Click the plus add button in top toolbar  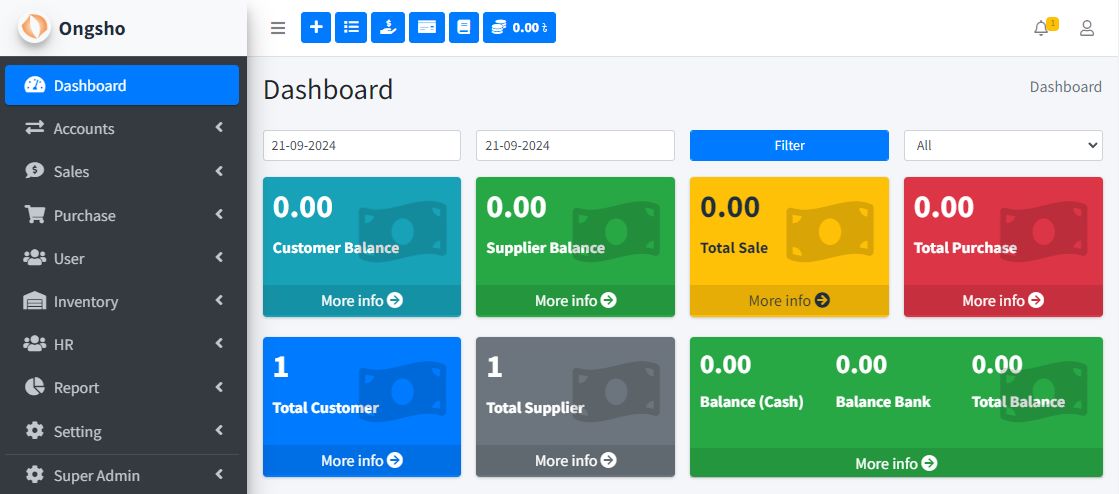(x=316, y=27)
